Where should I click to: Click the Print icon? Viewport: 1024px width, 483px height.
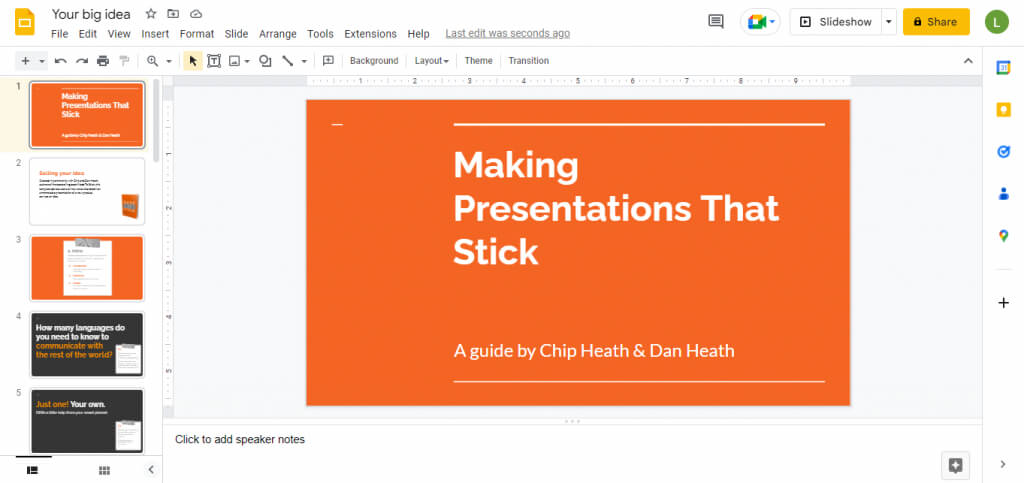102,61
